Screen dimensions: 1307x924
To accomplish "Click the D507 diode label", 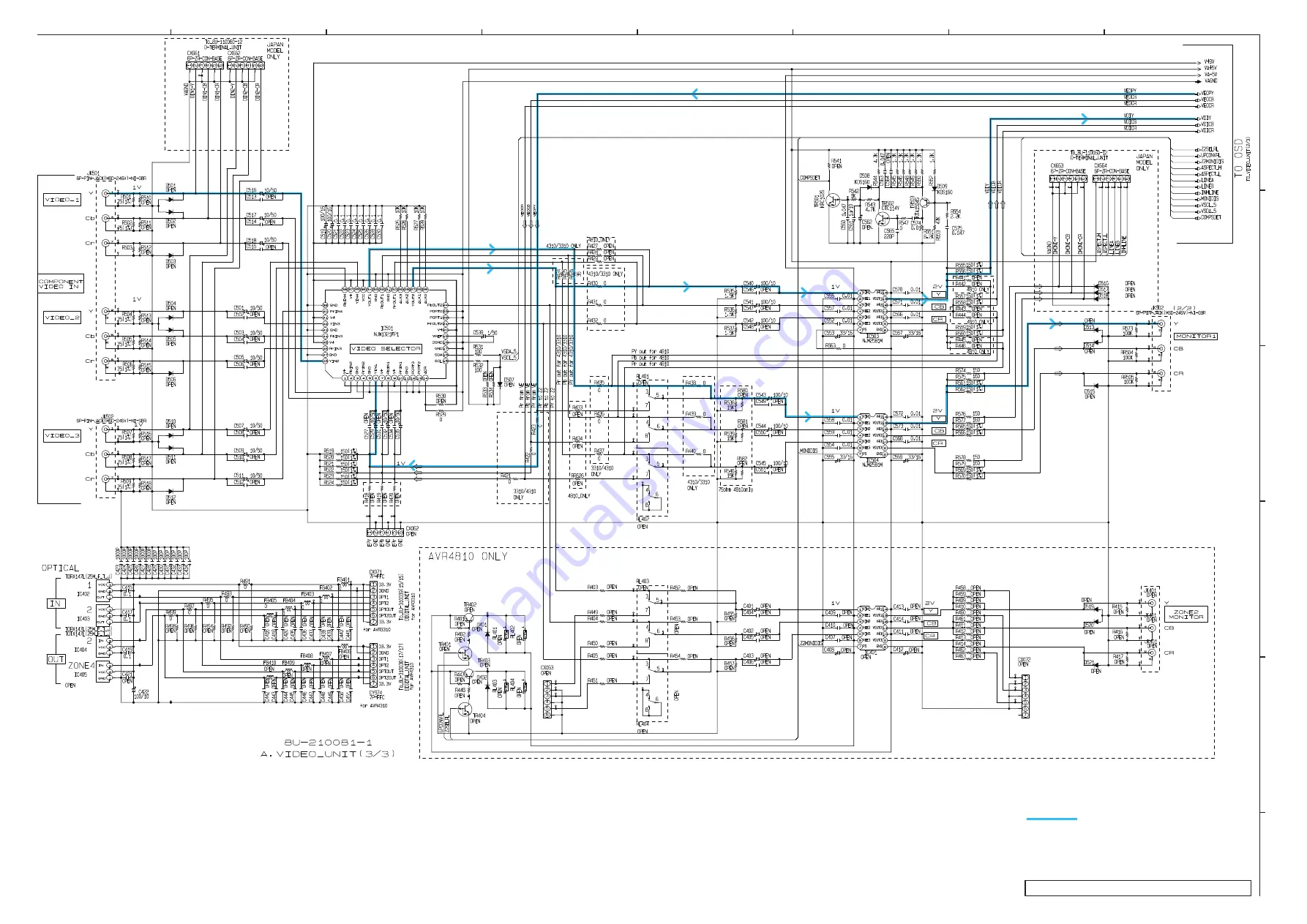I will coord(509,380).
